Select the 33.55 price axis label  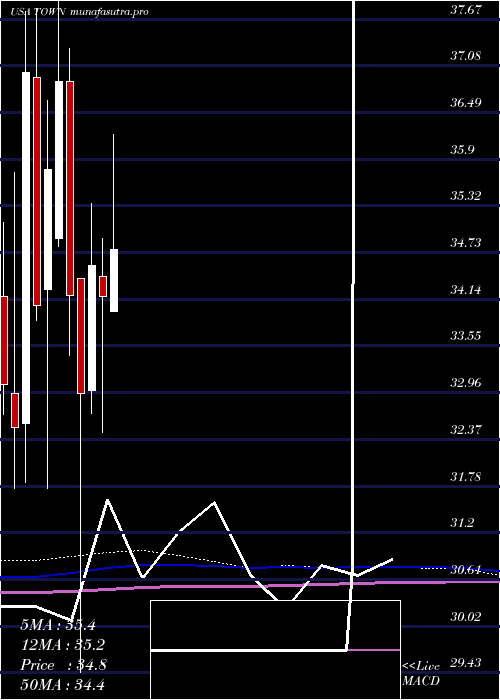[466, 336]
